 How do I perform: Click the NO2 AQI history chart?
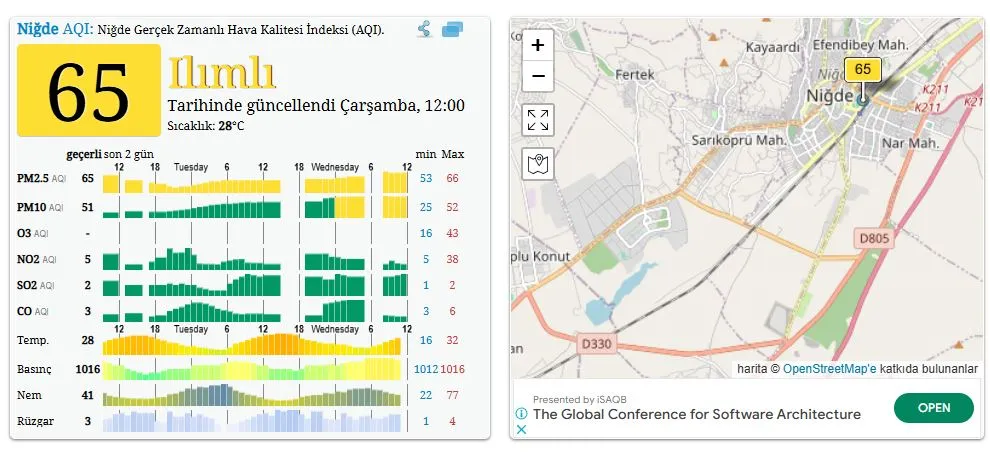(255, 260)
